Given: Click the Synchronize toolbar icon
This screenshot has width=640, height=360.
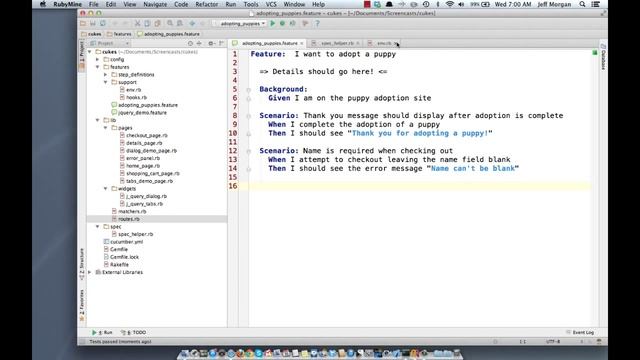Looking at the screenshot, I should pos(103,24).
